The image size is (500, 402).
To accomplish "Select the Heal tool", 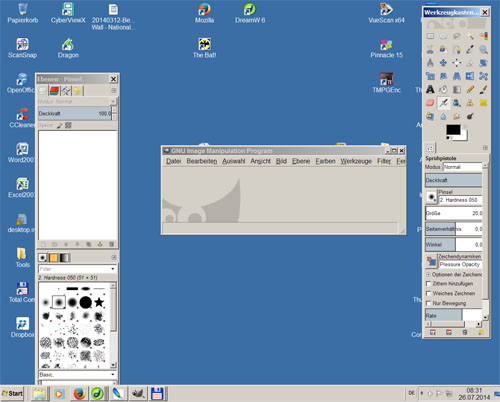I will [x=483, y=103].
